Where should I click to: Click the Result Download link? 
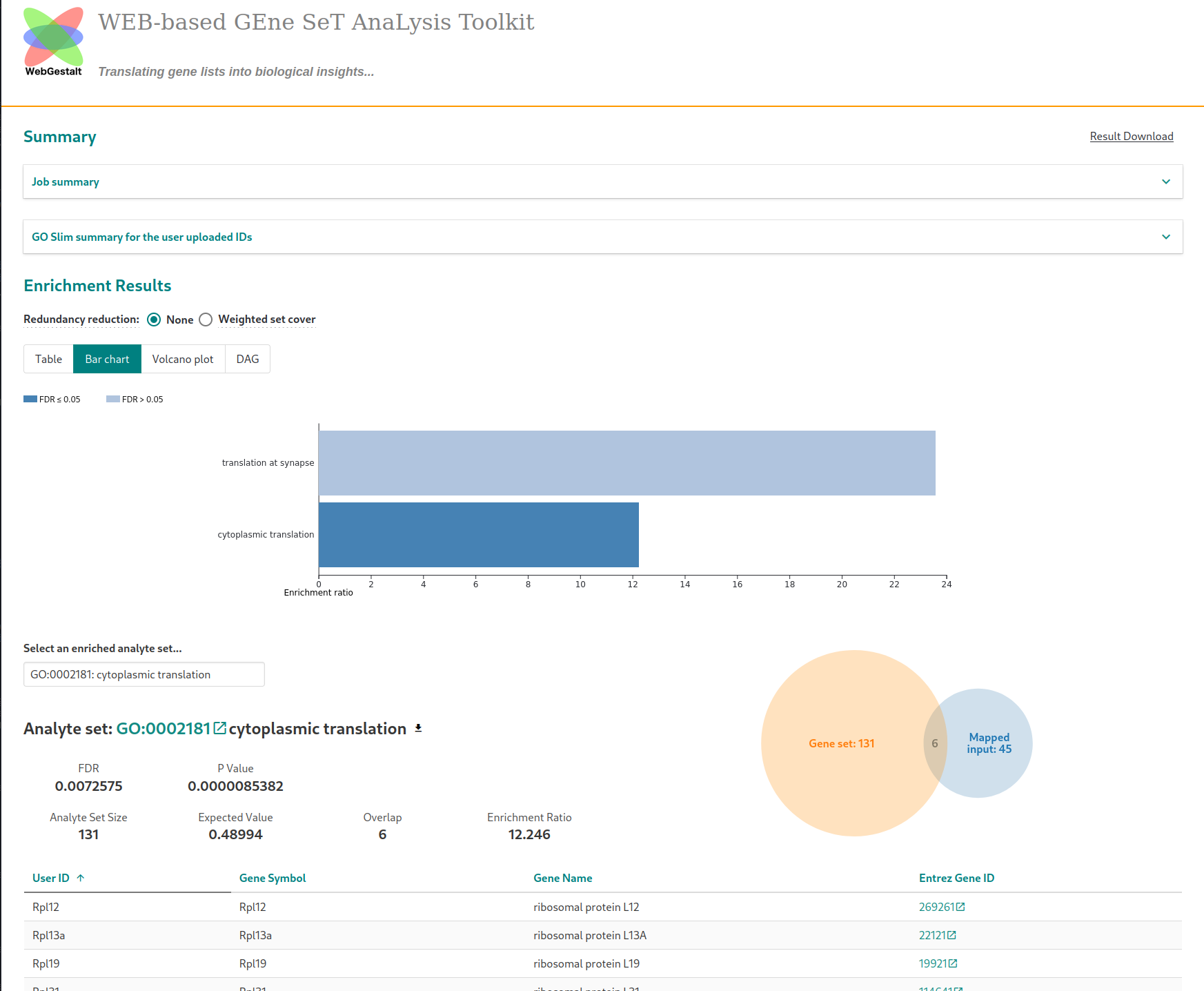pyautogui.click(x=1132, y=136)
